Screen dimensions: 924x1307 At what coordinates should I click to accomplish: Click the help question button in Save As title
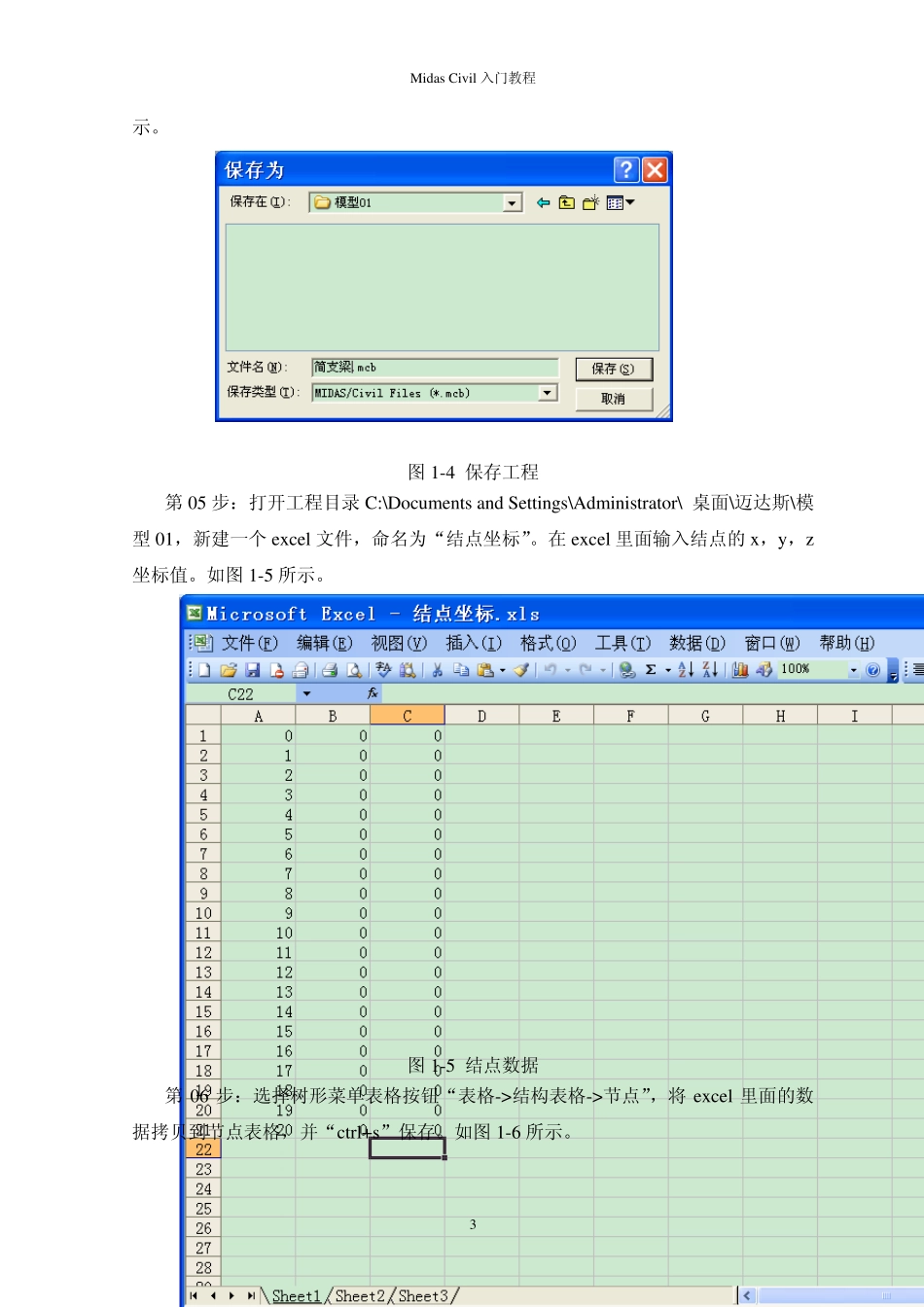click(626, 170)
